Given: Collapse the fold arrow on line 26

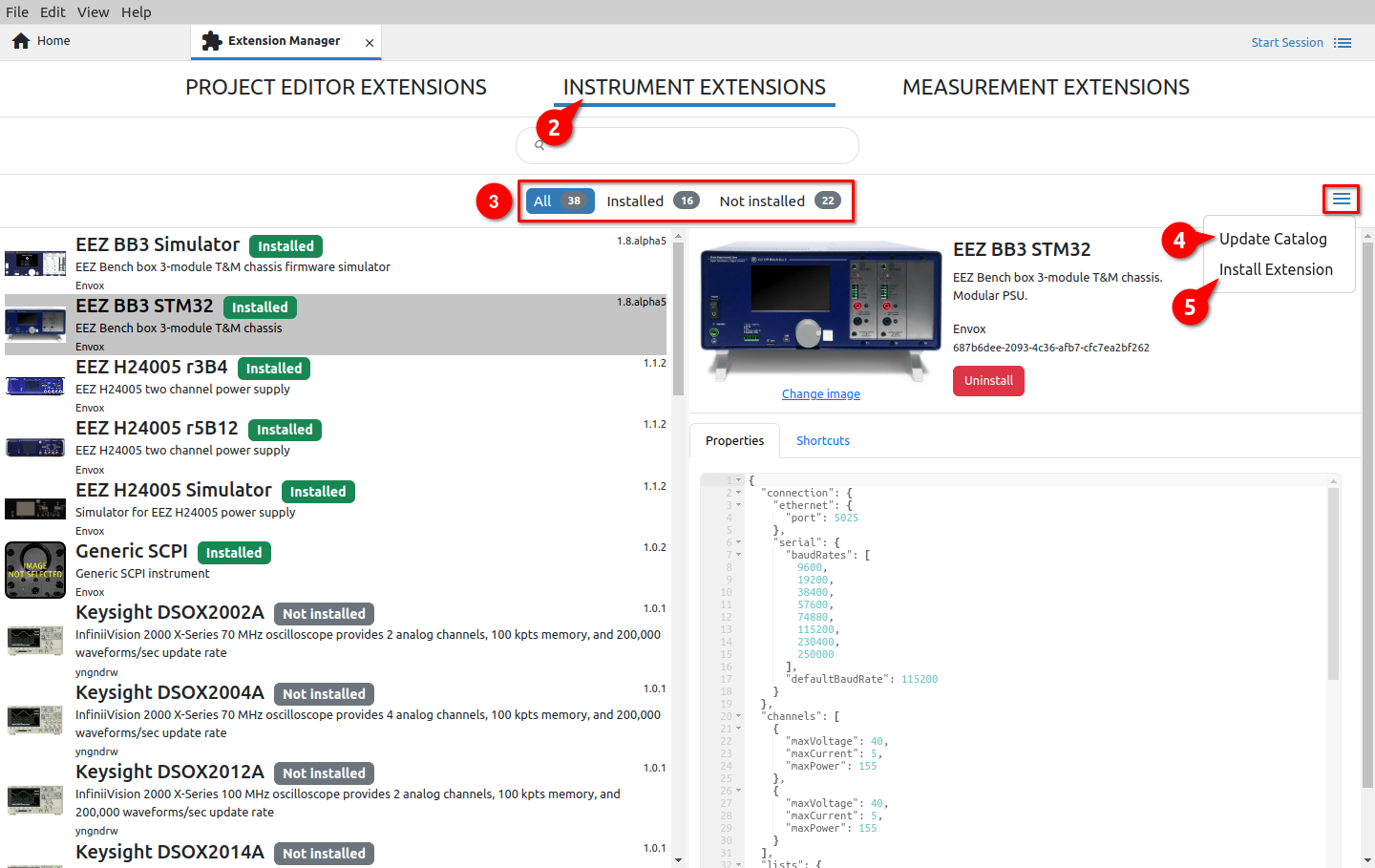Looking at the screenshot, I should pos(739,791).
